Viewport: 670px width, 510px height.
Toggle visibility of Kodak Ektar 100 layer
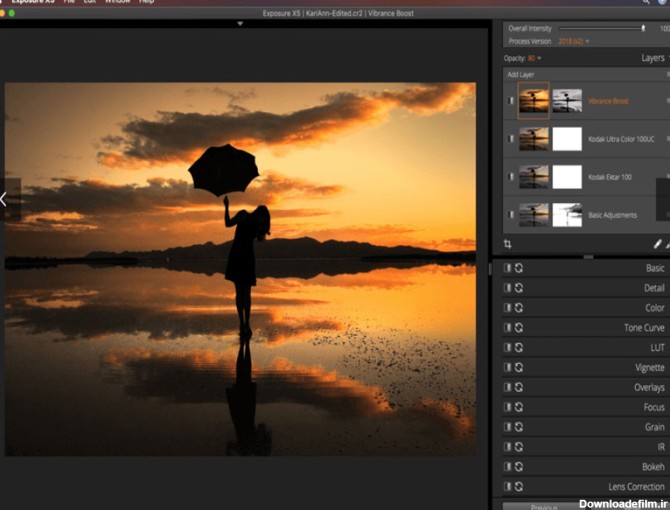tap(511, 177)
